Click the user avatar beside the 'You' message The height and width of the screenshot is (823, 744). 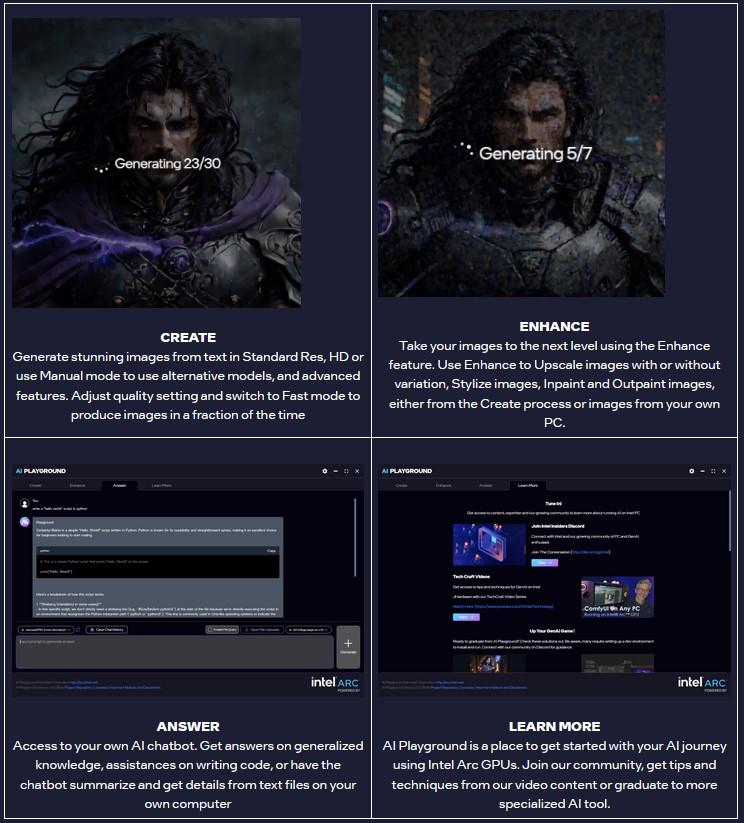pyautogui.click(x=25, y=502)
